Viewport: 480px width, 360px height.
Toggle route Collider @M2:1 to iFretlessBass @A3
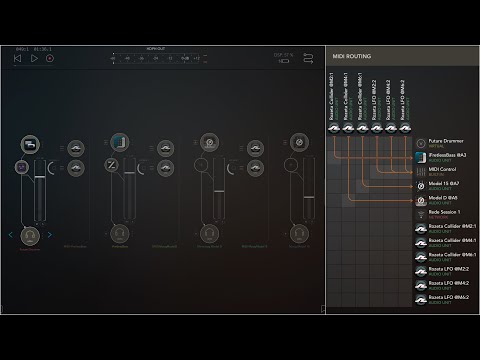334,158
